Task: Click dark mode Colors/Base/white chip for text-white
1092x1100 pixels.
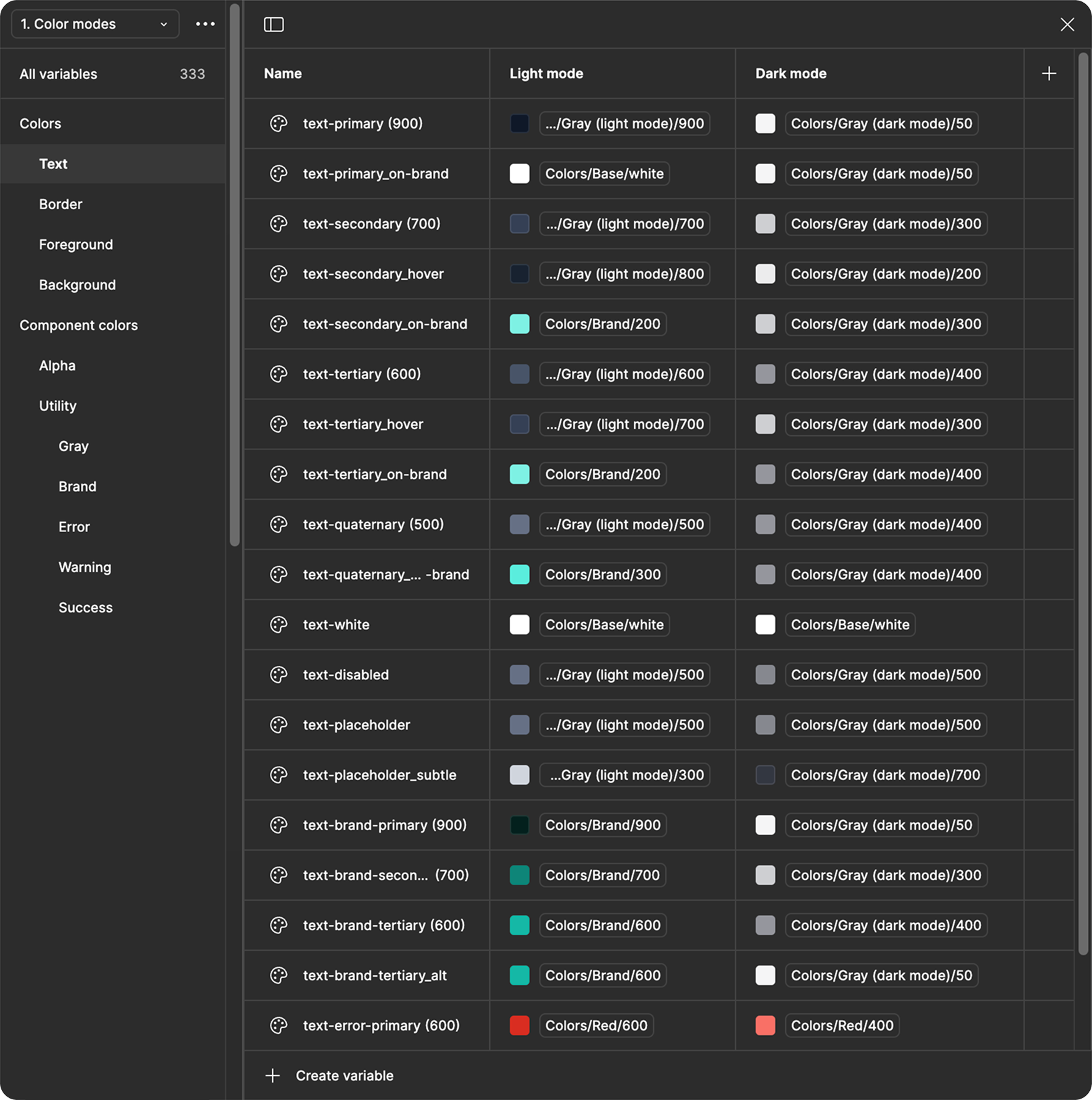Action: [850, 625]
